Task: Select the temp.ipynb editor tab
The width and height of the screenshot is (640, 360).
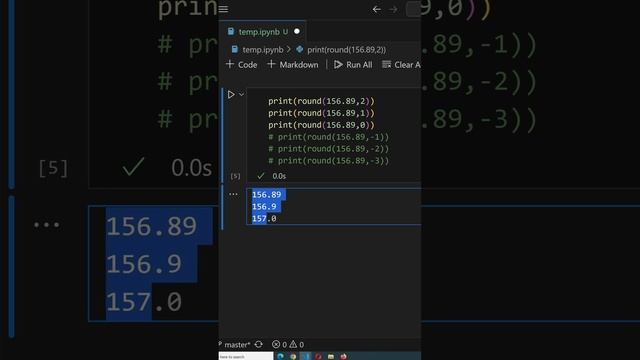Action: [x=263, y=31]
